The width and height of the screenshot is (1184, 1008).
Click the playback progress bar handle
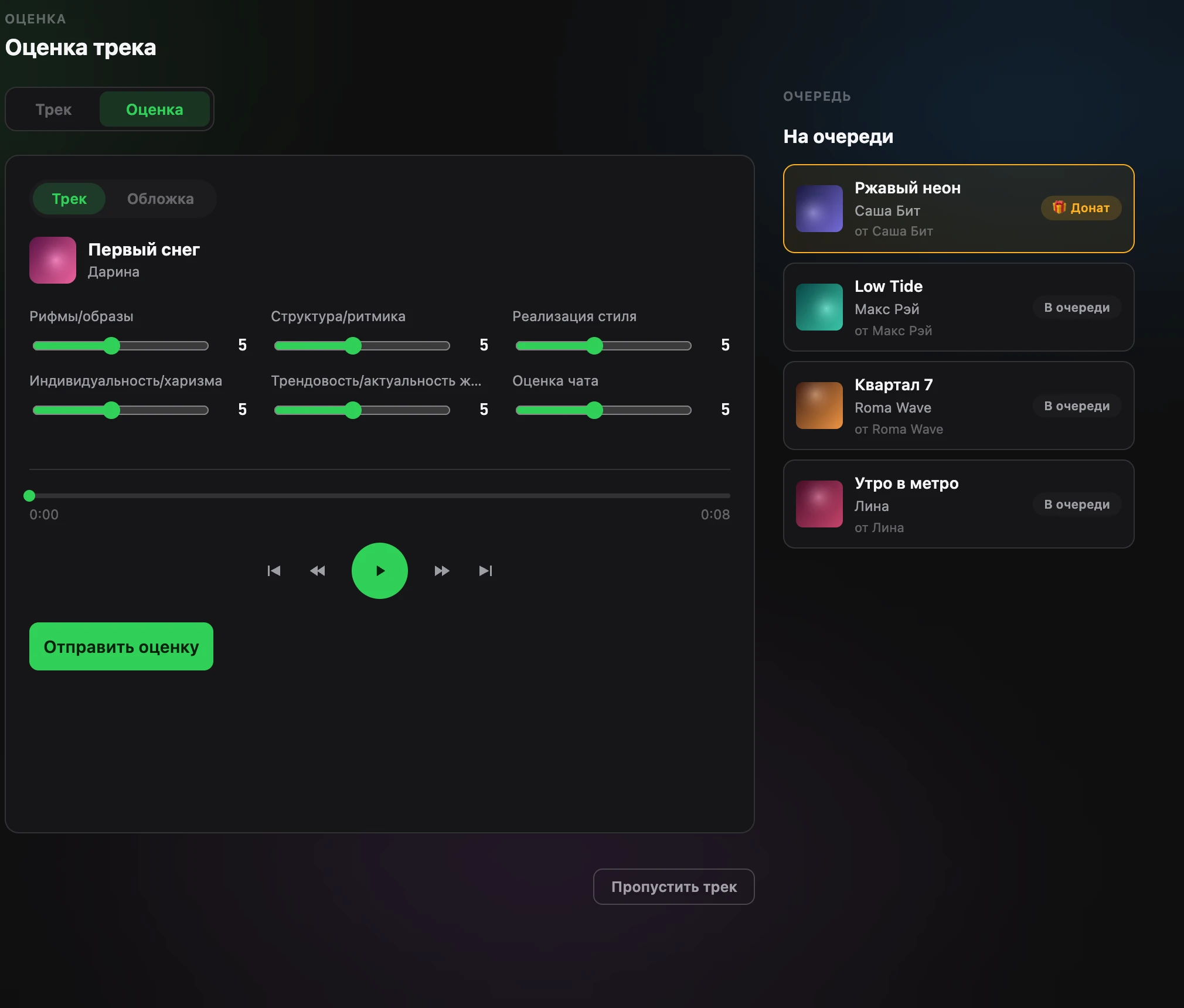29,496
